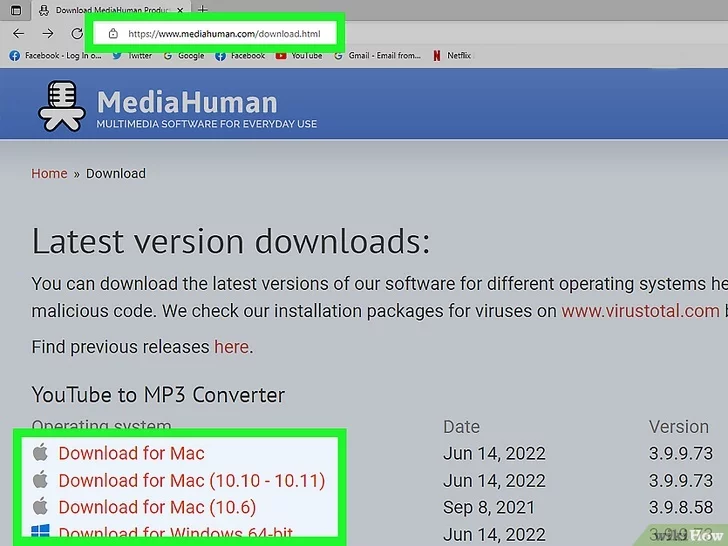Click MULTIMEDIA SOFTWARE FOR EVERYDAY USE tagline
728x546 pixels.
[x=207, y=124]
